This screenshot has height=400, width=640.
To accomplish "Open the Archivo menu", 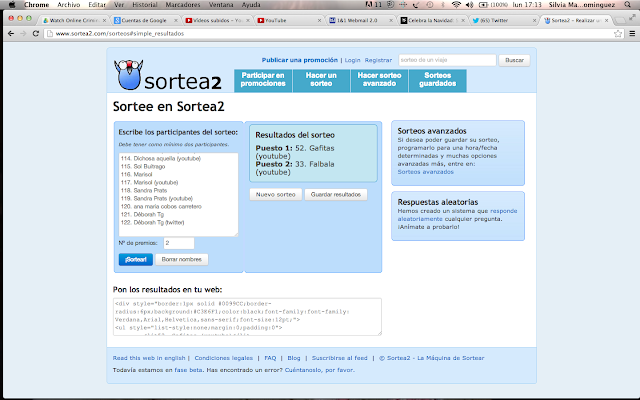I will point(69,4).
